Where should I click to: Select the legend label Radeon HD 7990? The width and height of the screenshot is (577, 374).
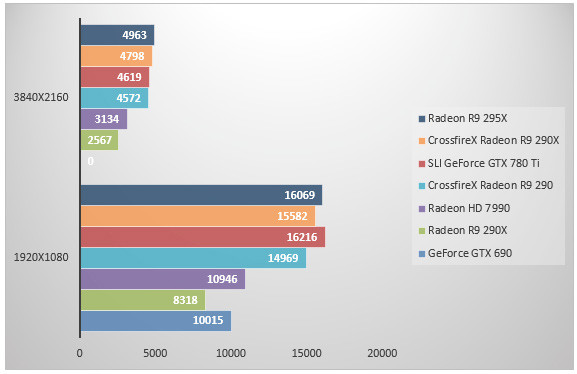469,208
